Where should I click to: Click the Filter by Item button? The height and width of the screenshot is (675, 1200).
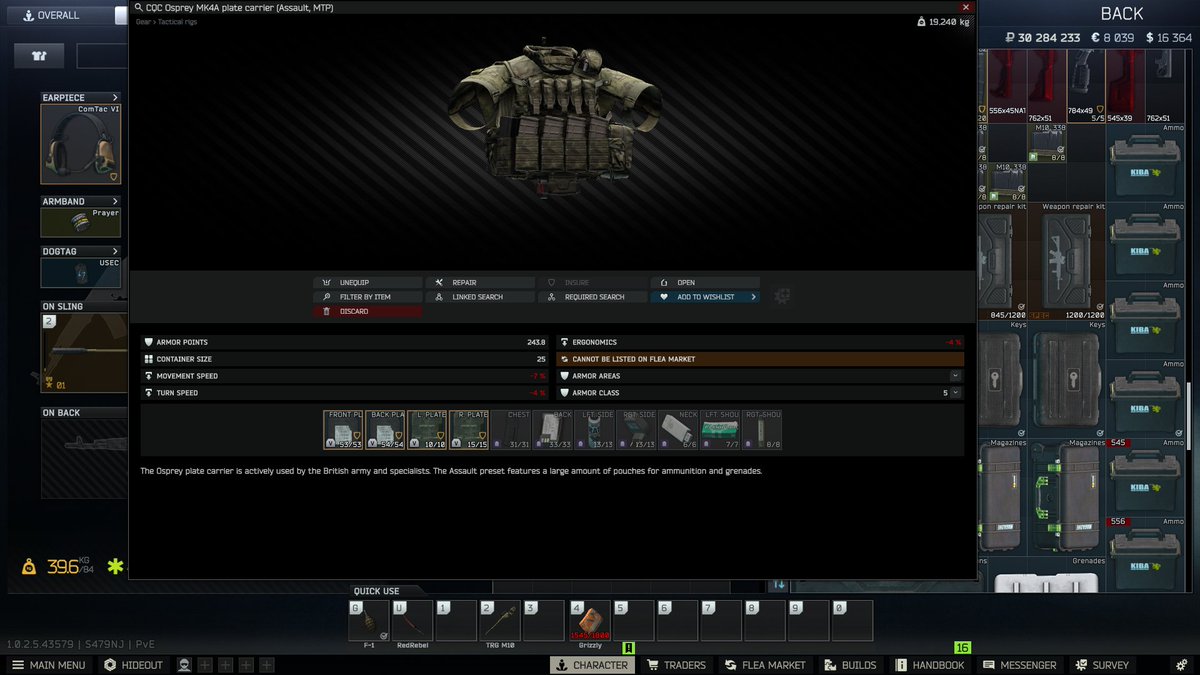[x=367, y=297]
